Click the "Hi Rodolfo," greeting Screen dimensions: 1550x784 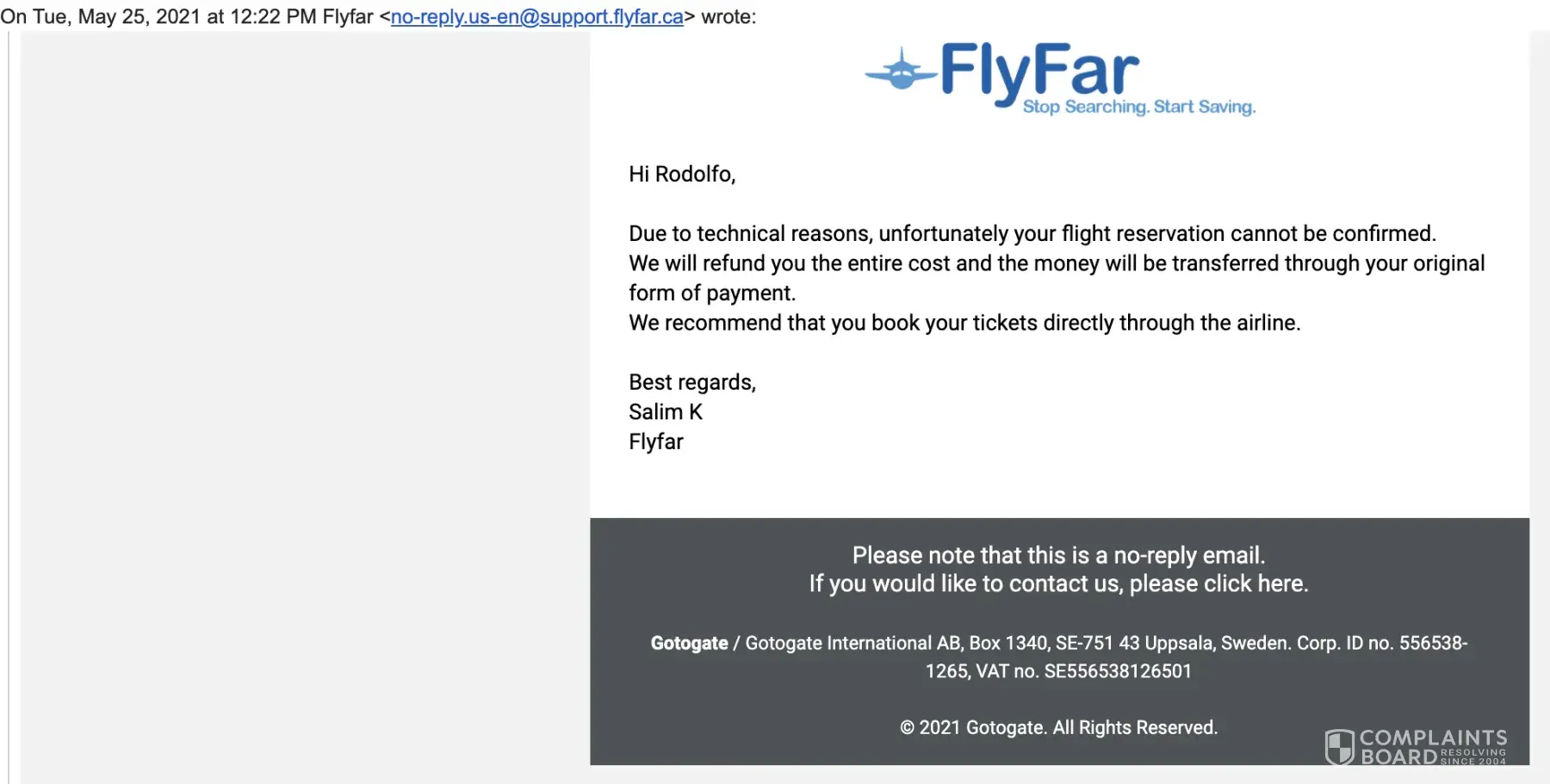coord(681,174)
